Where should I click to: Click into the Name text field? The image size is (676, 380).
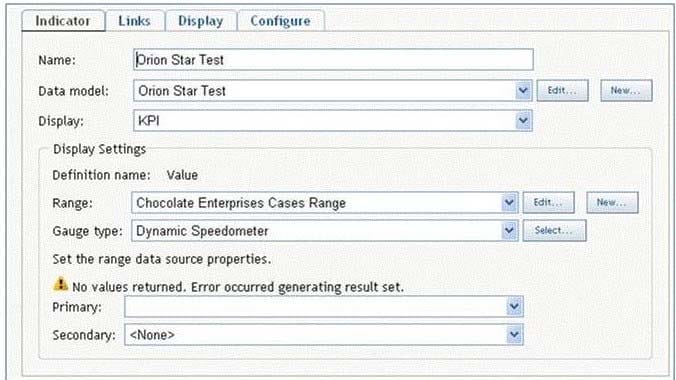333,60
